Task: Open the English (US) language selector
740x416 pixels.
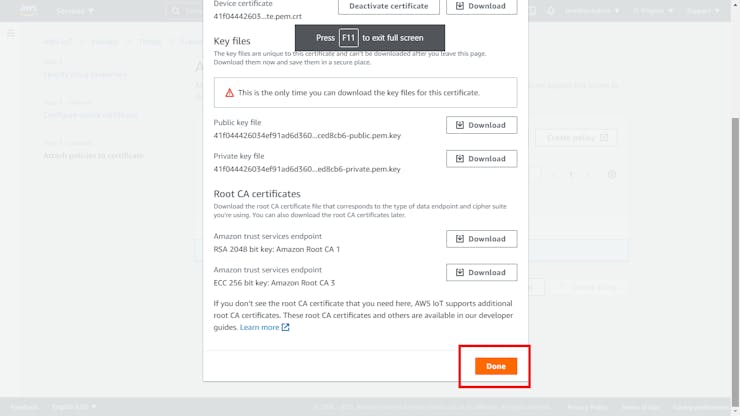Action: pos(74,407)
